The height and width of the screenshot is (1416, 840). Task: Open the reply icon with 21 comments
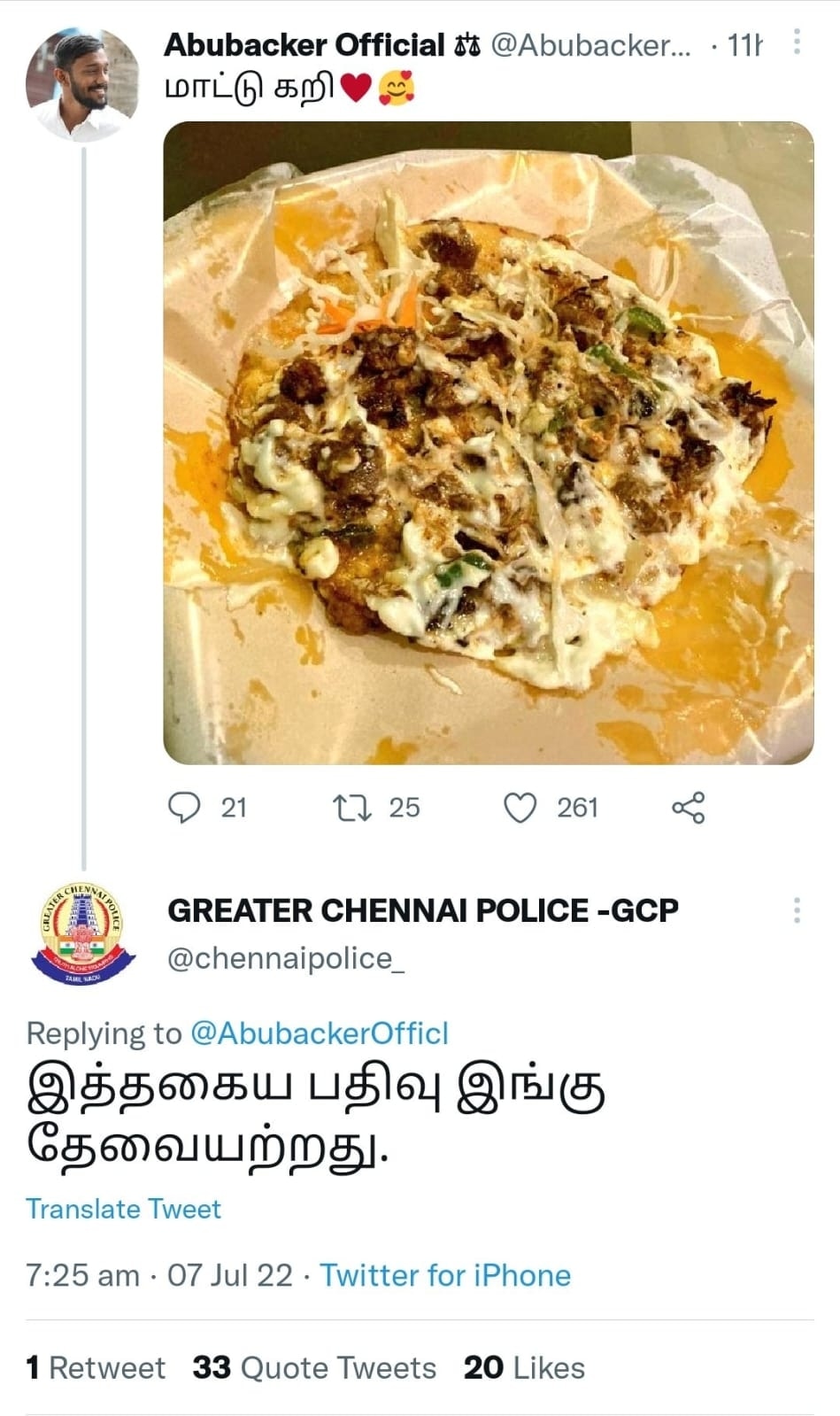185,807
